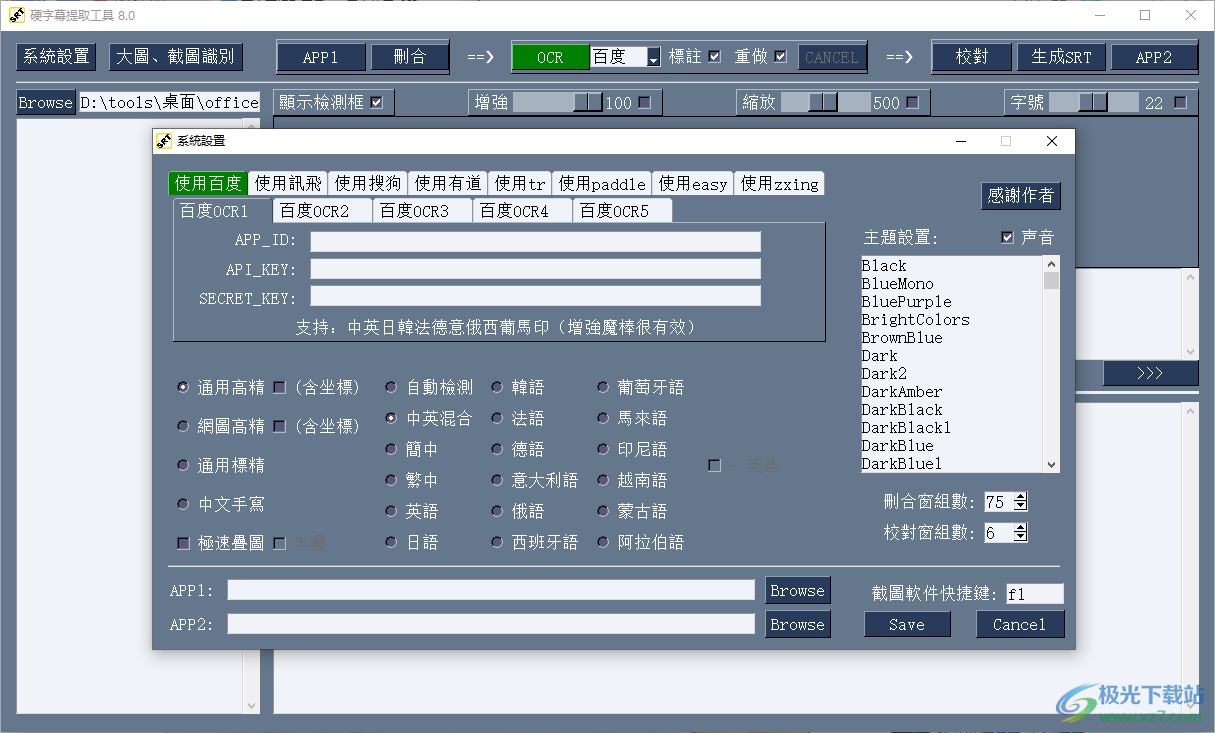
Task: Click Browse button for APP1 path
Action: point(797,590)
